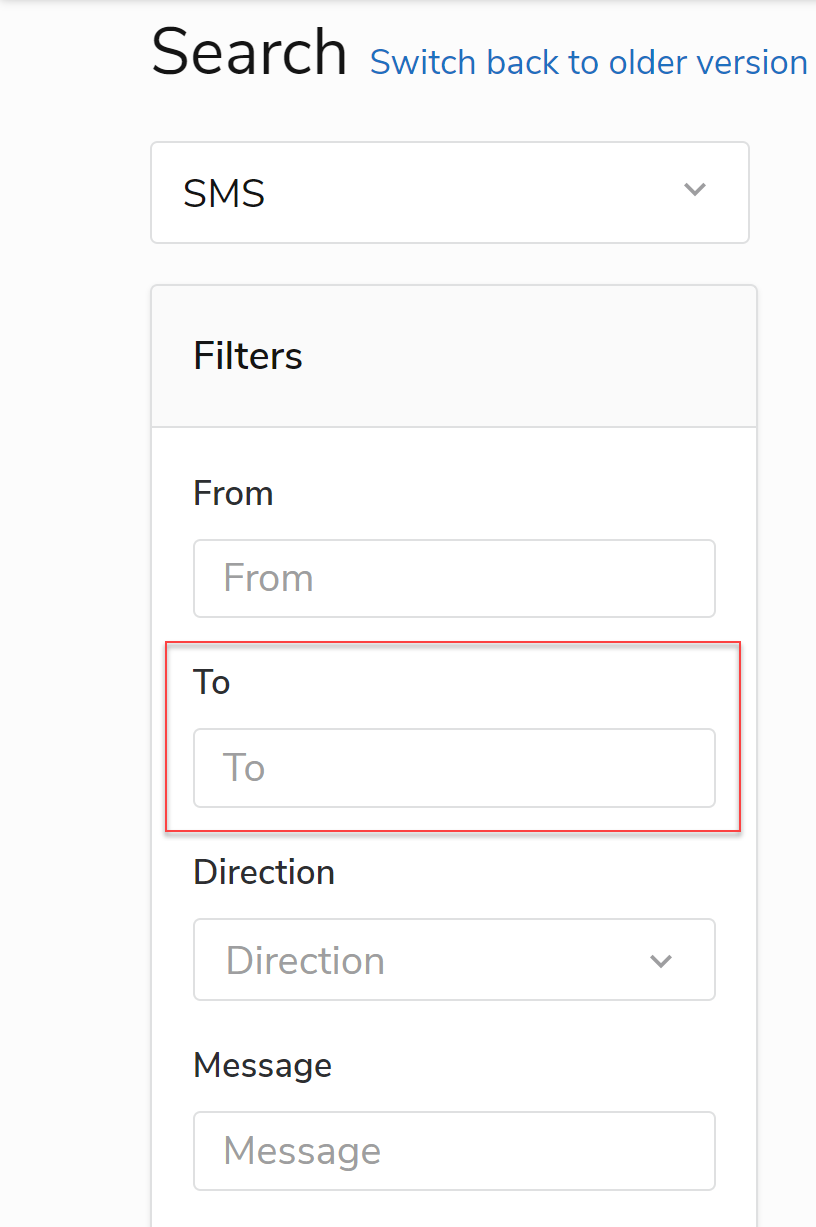This screenshot has height=1227, width=816.
Task: Focus the From filter input field
Action: 454,579
